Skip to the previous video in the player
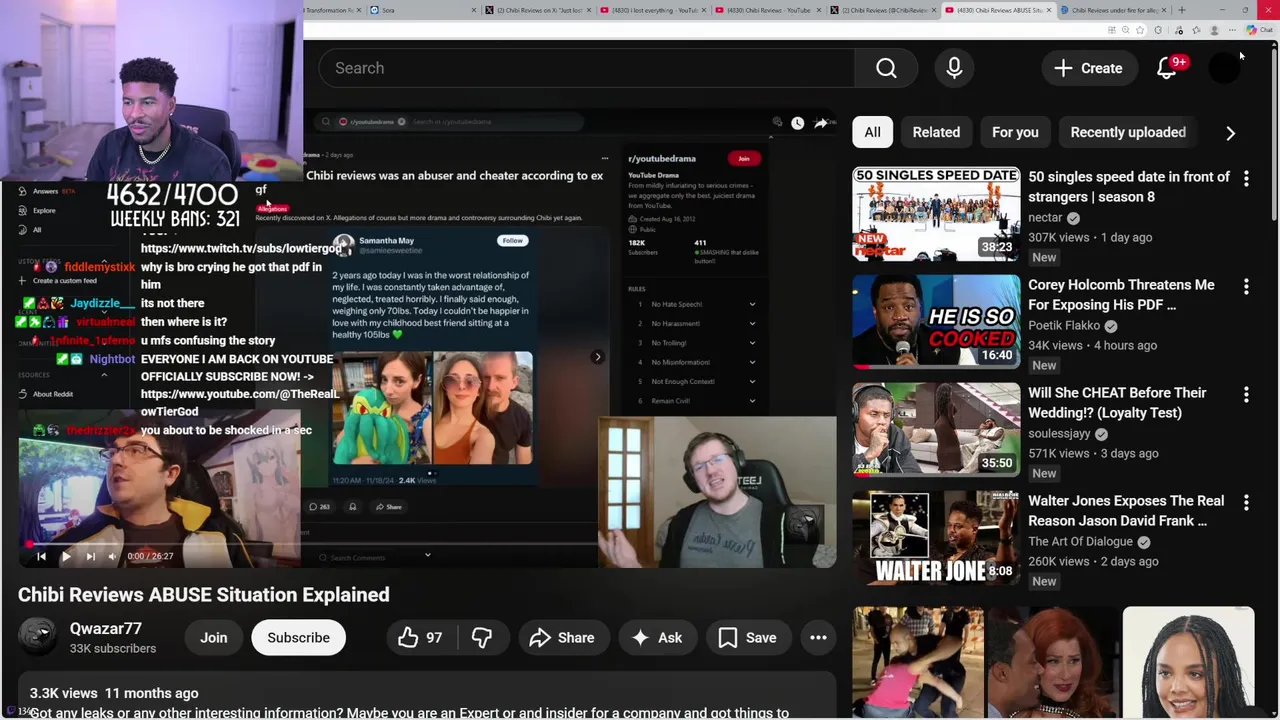The width and height of the screenshot is (1280, 720). pyautogui.click(x=41, y=556)
